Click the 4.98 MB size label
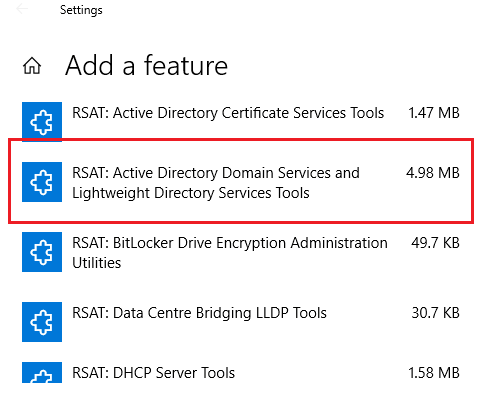The image size is (503, 406). (x=433, y=173)
